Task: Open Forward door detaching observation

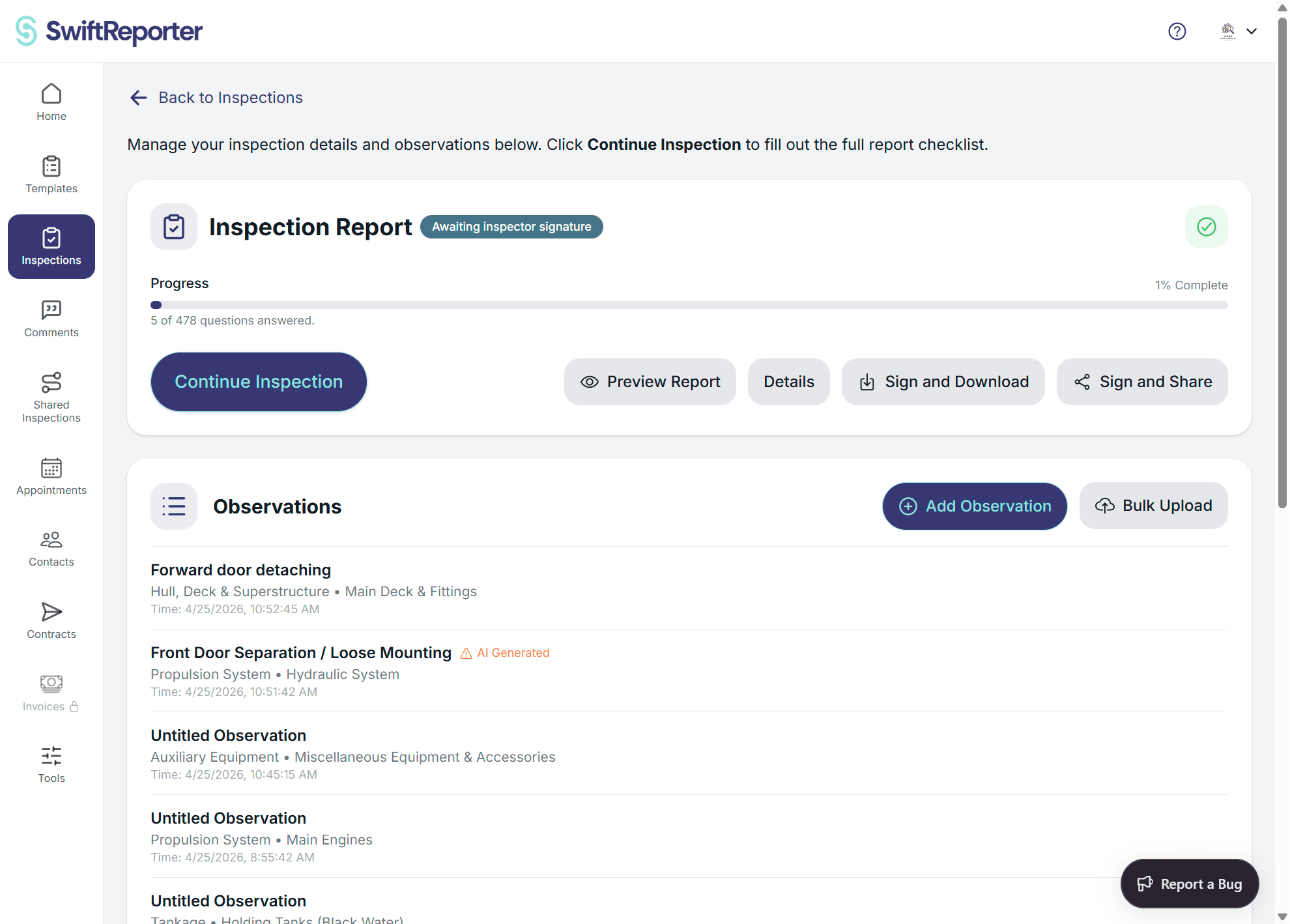Action: coord(689,588)
